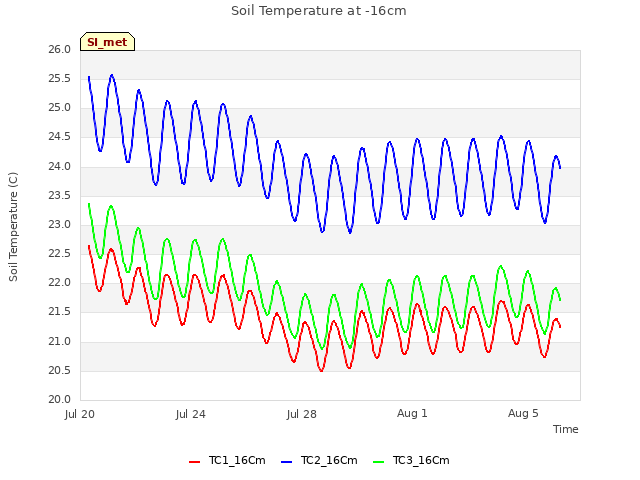The image size is (640, 480).
Task: Select the TC2_16Cm legend entry
Action: (319, 460)
